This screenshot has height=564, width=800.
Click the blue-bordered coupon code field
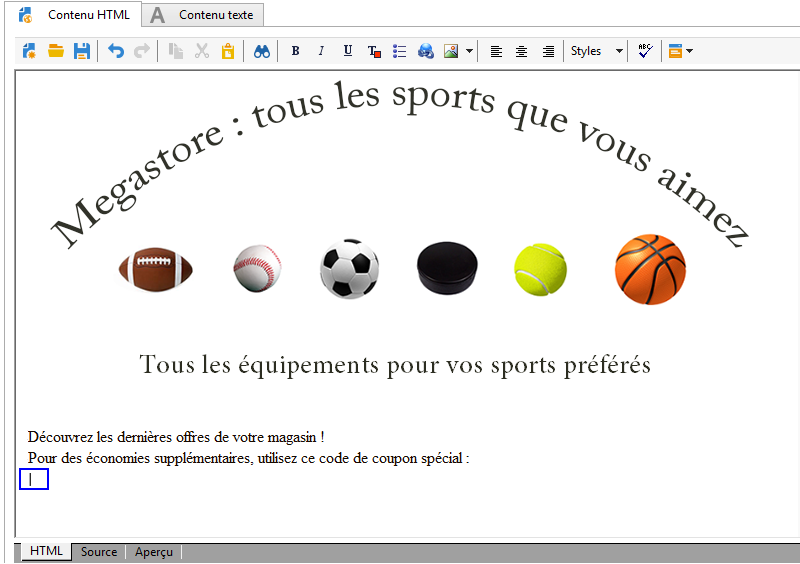pos(34,479)
